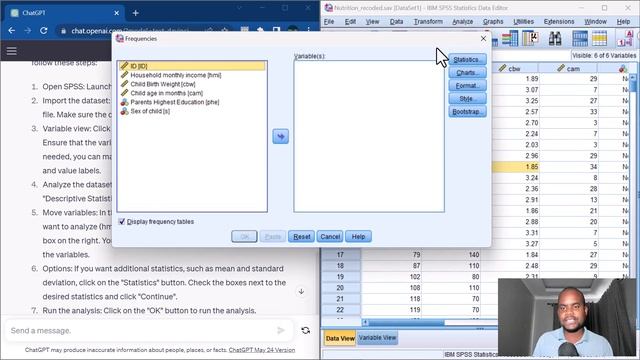Select Sex of child [s] variable
640x360 pixels.
(150, 111)
